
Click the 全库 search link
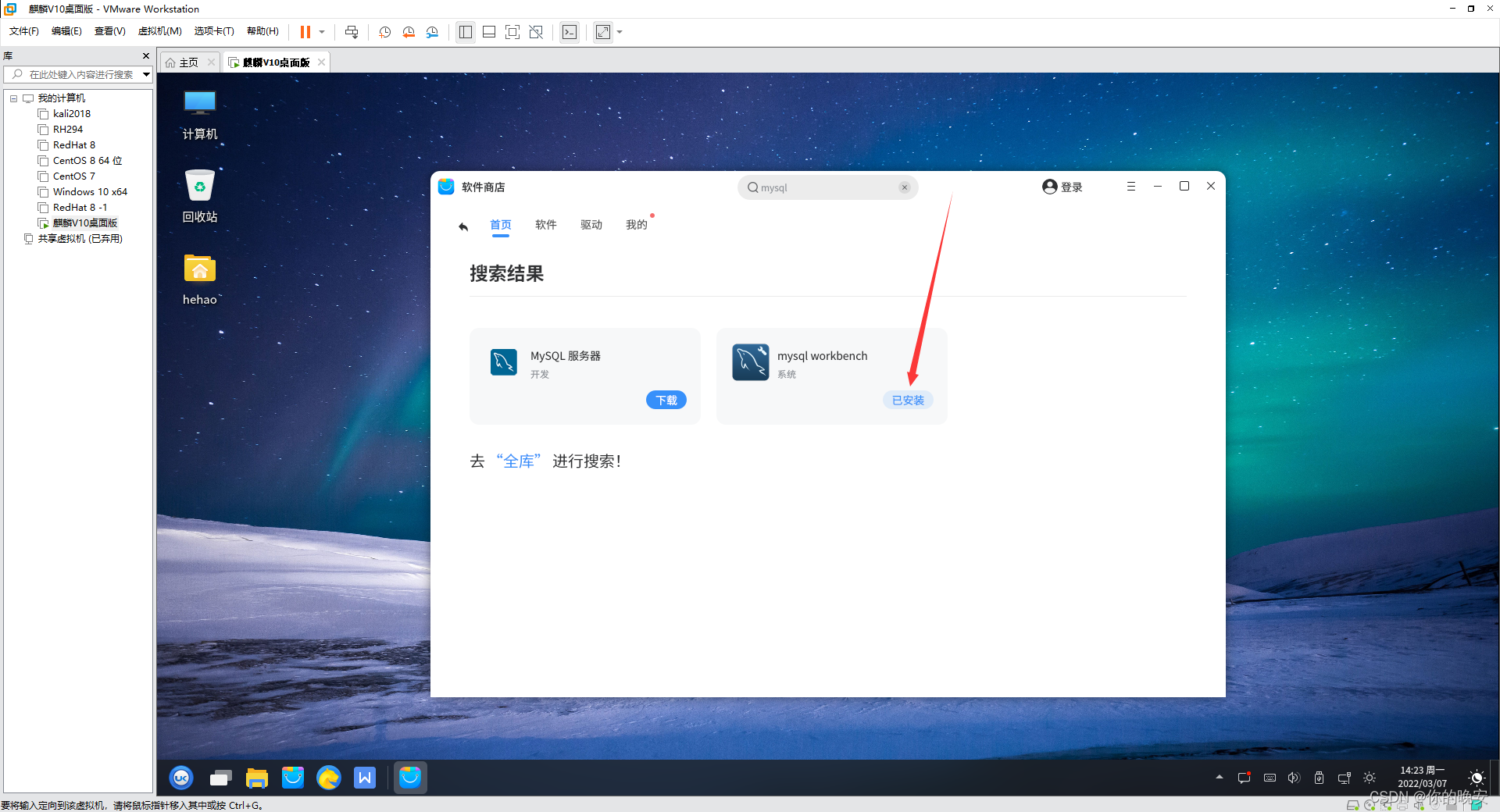pyautogui.click(x=519, y=461)
